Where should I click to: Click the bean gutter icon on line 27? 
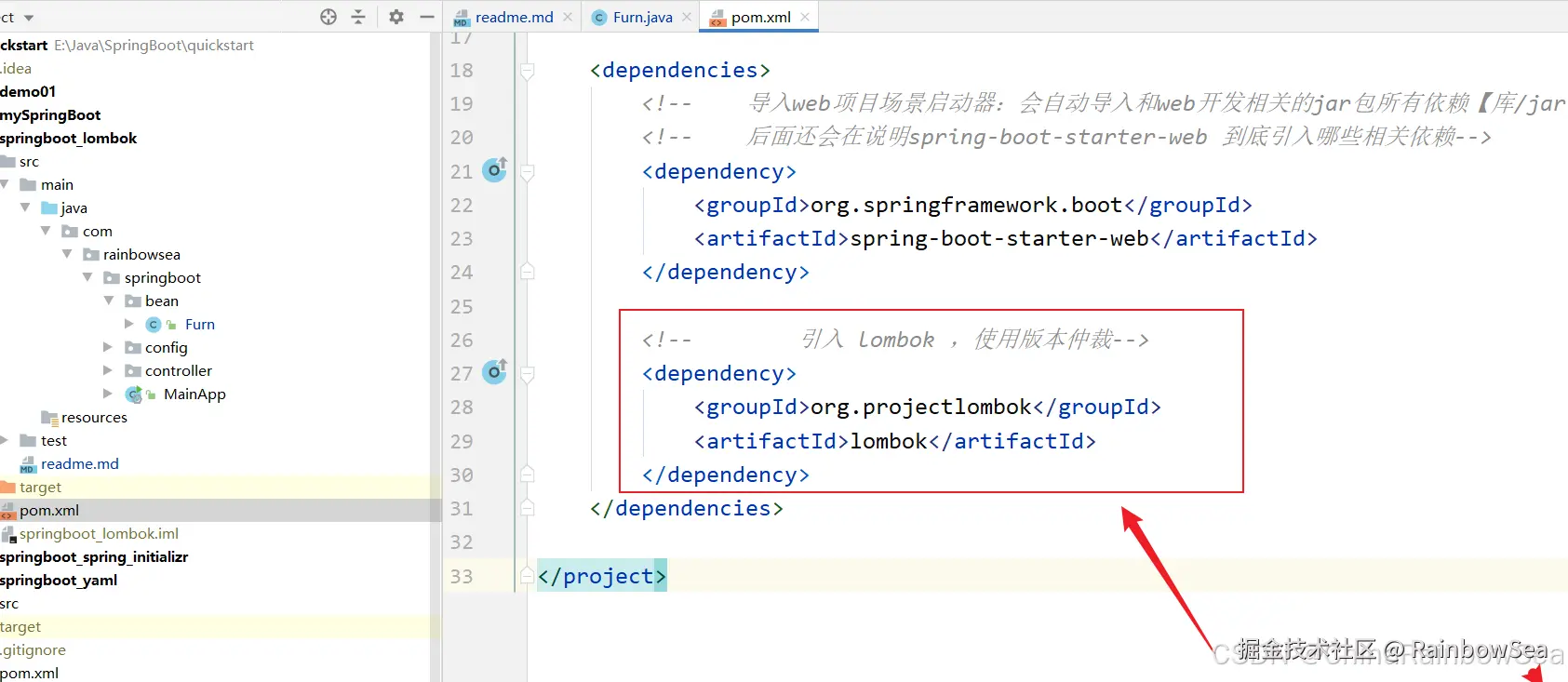coord(495,371)
